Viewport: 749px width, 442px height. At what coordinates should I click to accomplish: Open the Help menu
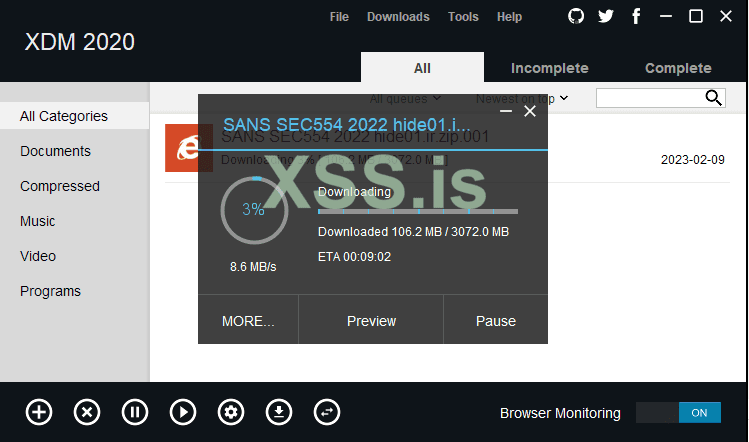pos(509,17)
